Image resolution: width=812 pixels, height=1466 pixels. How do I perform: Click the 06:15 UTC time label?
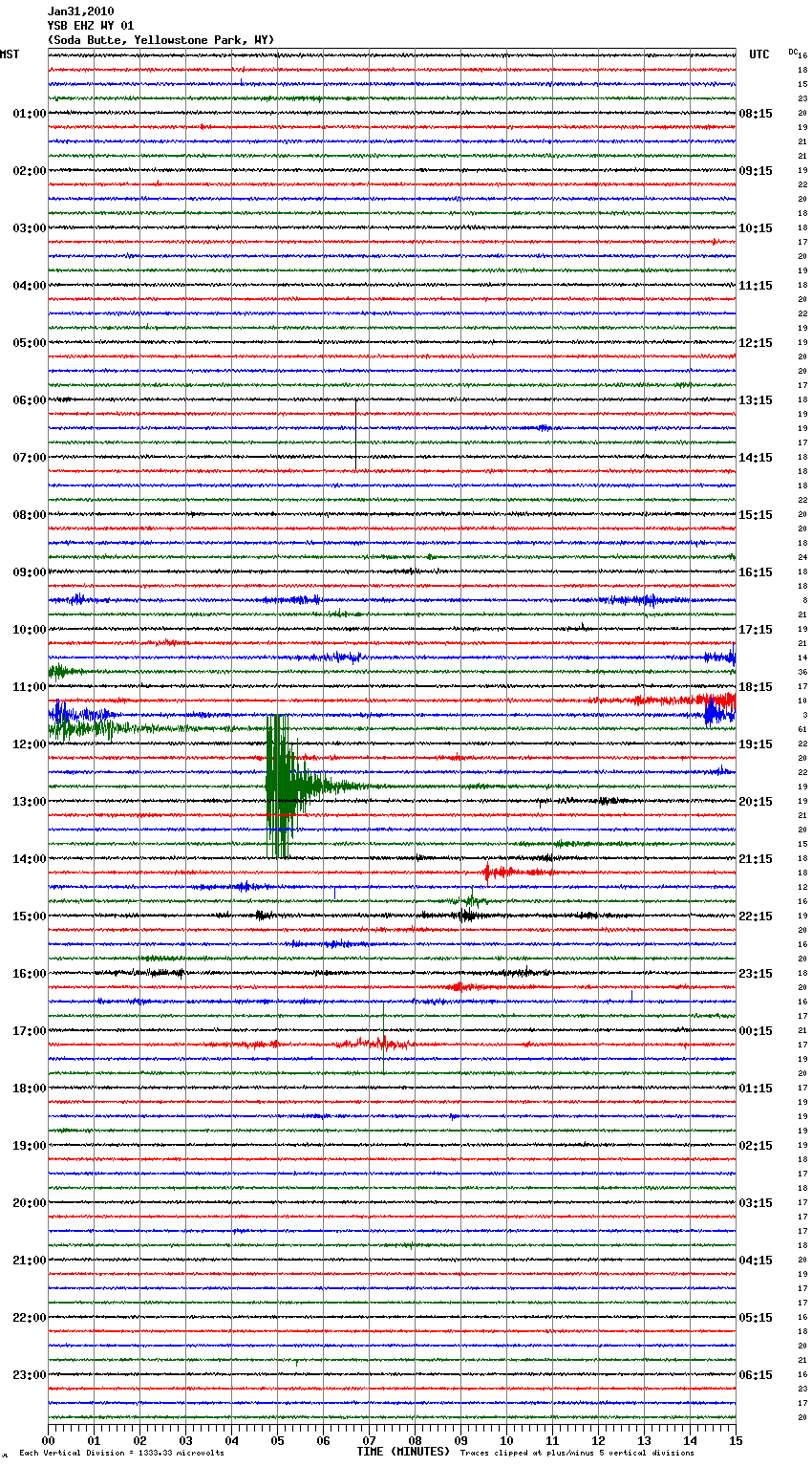tap(756, 1375)
